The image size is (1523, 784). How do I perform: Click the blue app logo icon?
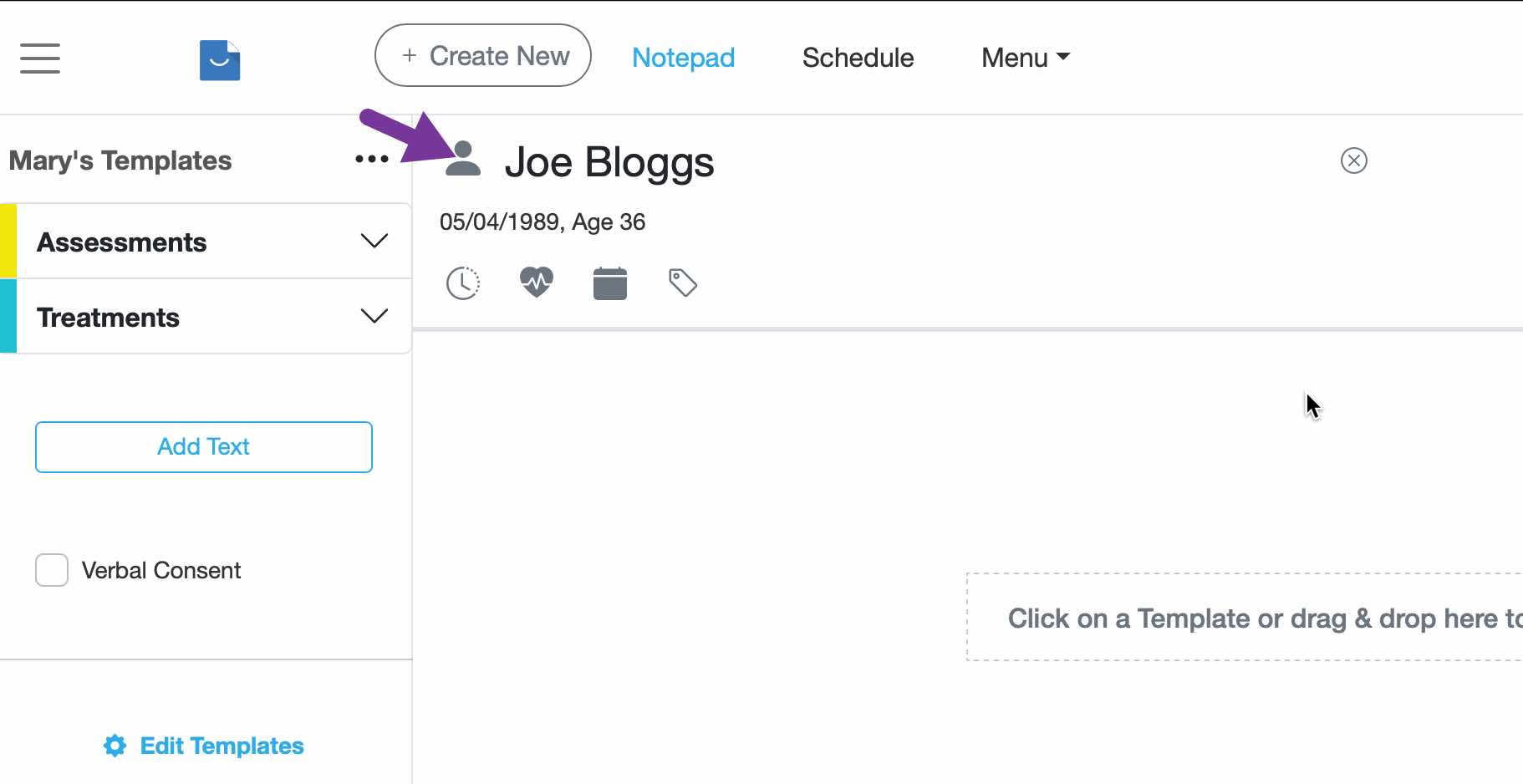pos(220,60)
